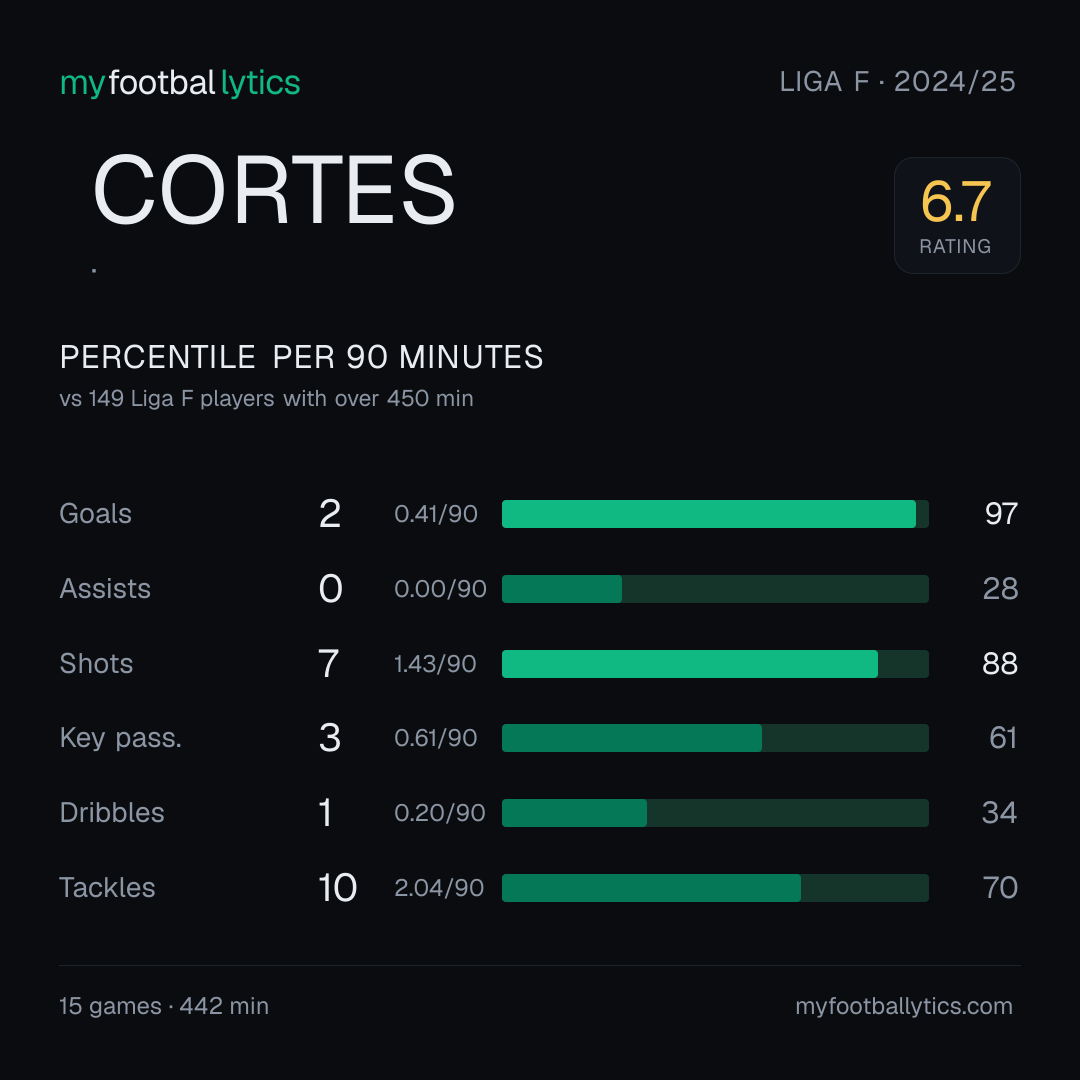The image size is (1080, 1080).
Task: Click the Tackles total value 10
Action: click(x=338, y=888)
